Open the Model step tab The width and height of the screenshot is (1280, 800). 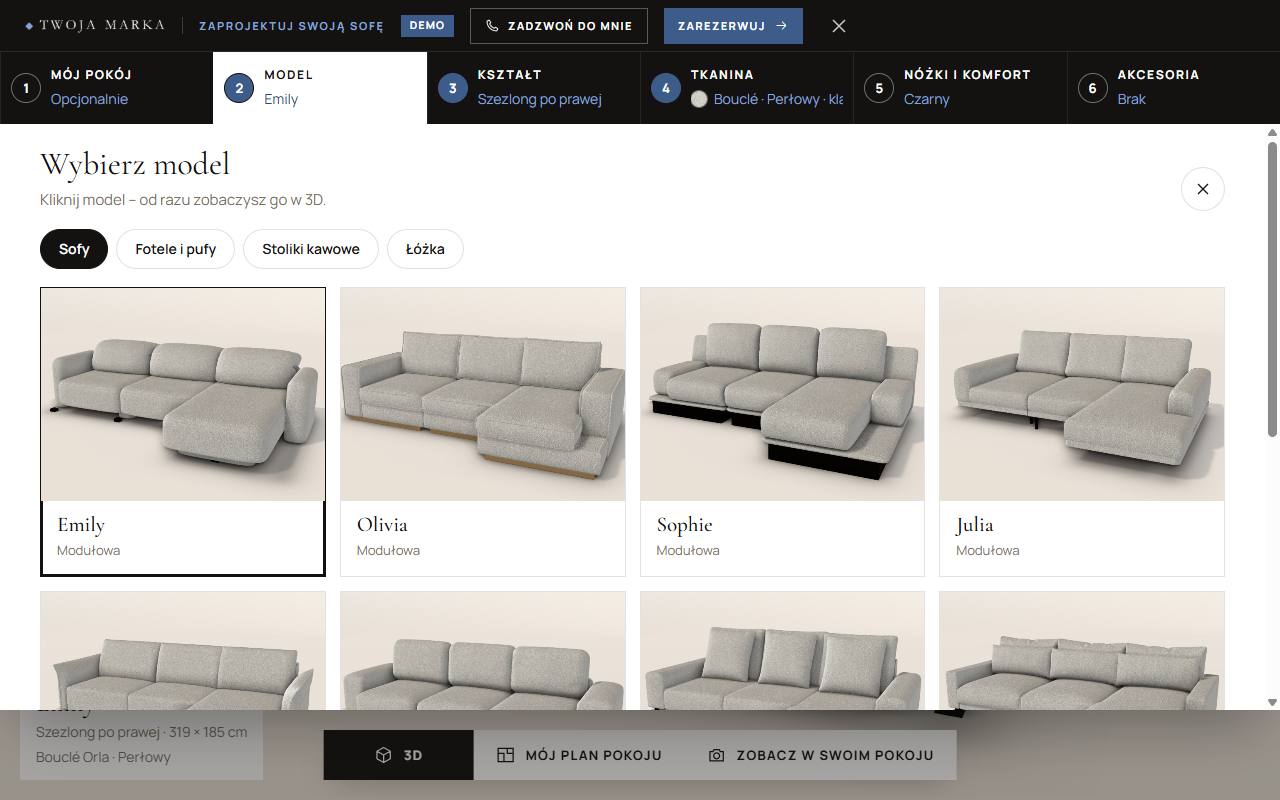[x=320, y=88]
